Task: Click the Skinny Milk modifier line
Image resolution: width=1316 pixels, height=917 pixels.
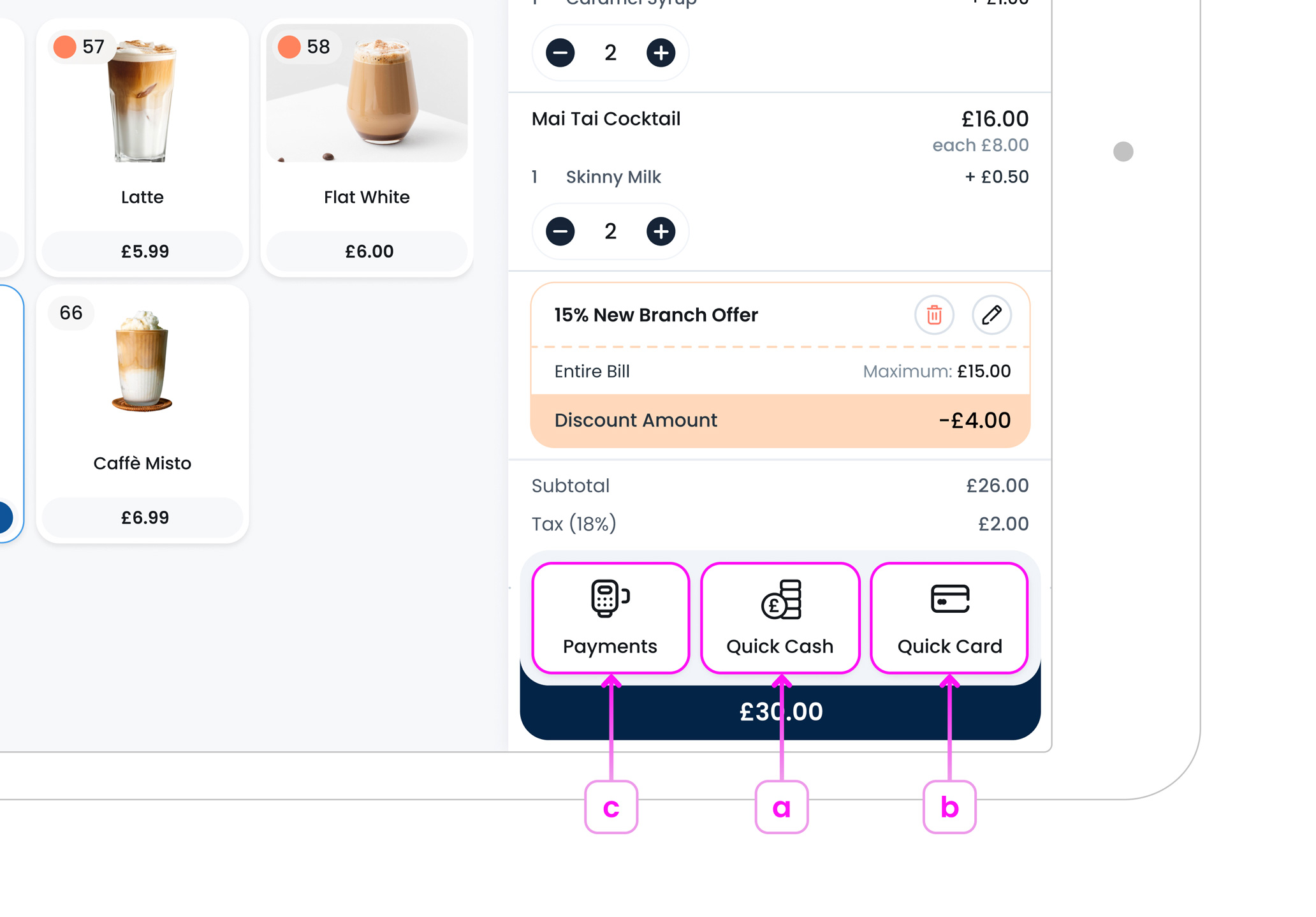Action: click(x=613, y=177)
